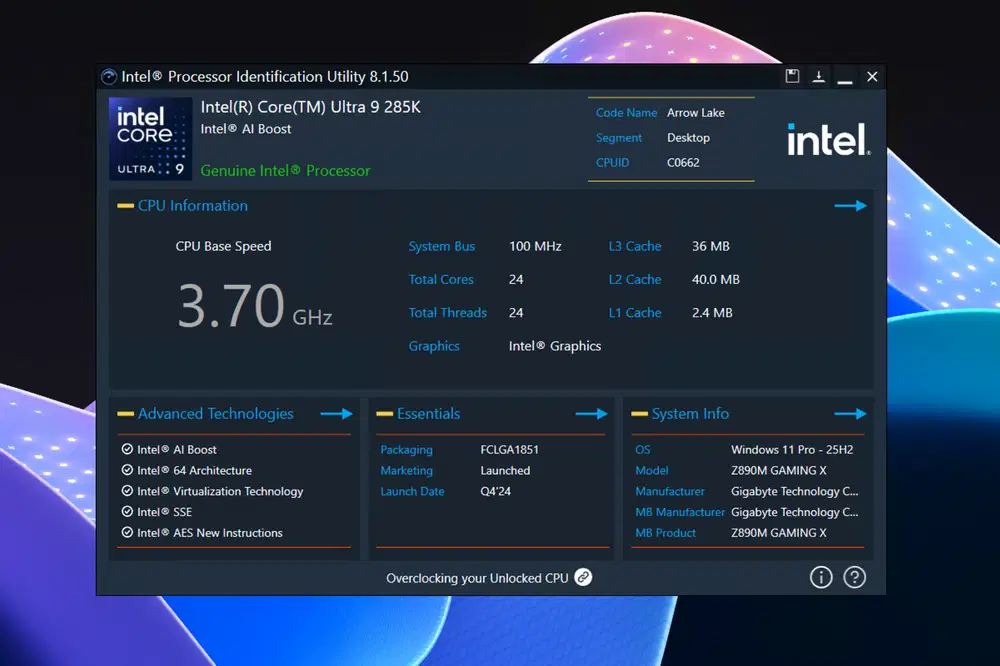Click the Launched marketing status value
Screen dimensions: 1000x666
505,470
